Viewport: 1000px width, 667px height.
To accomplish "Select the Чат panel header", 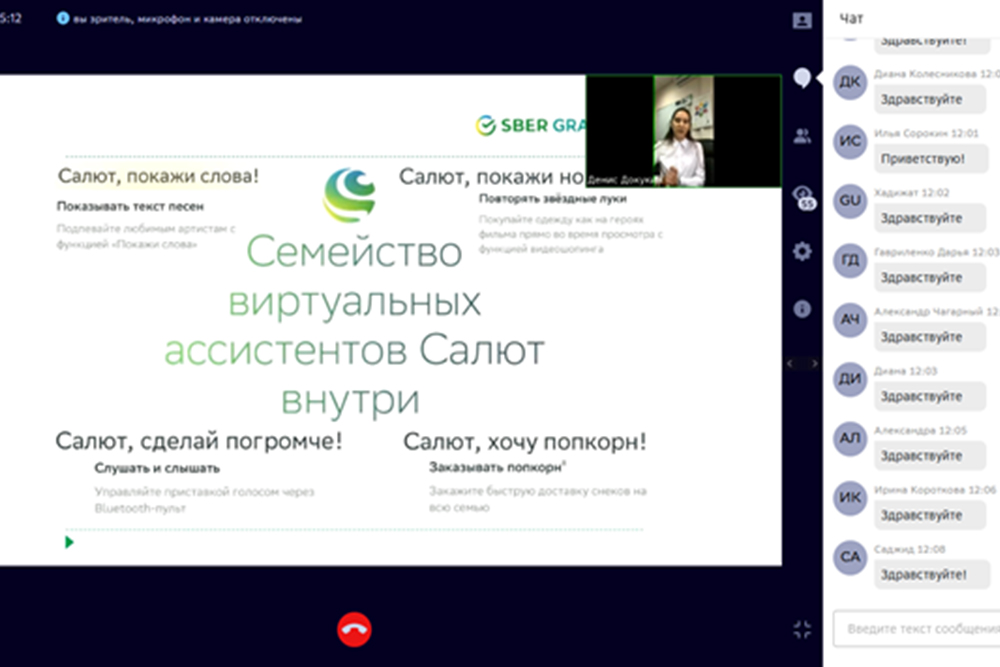I will [852, 18].
